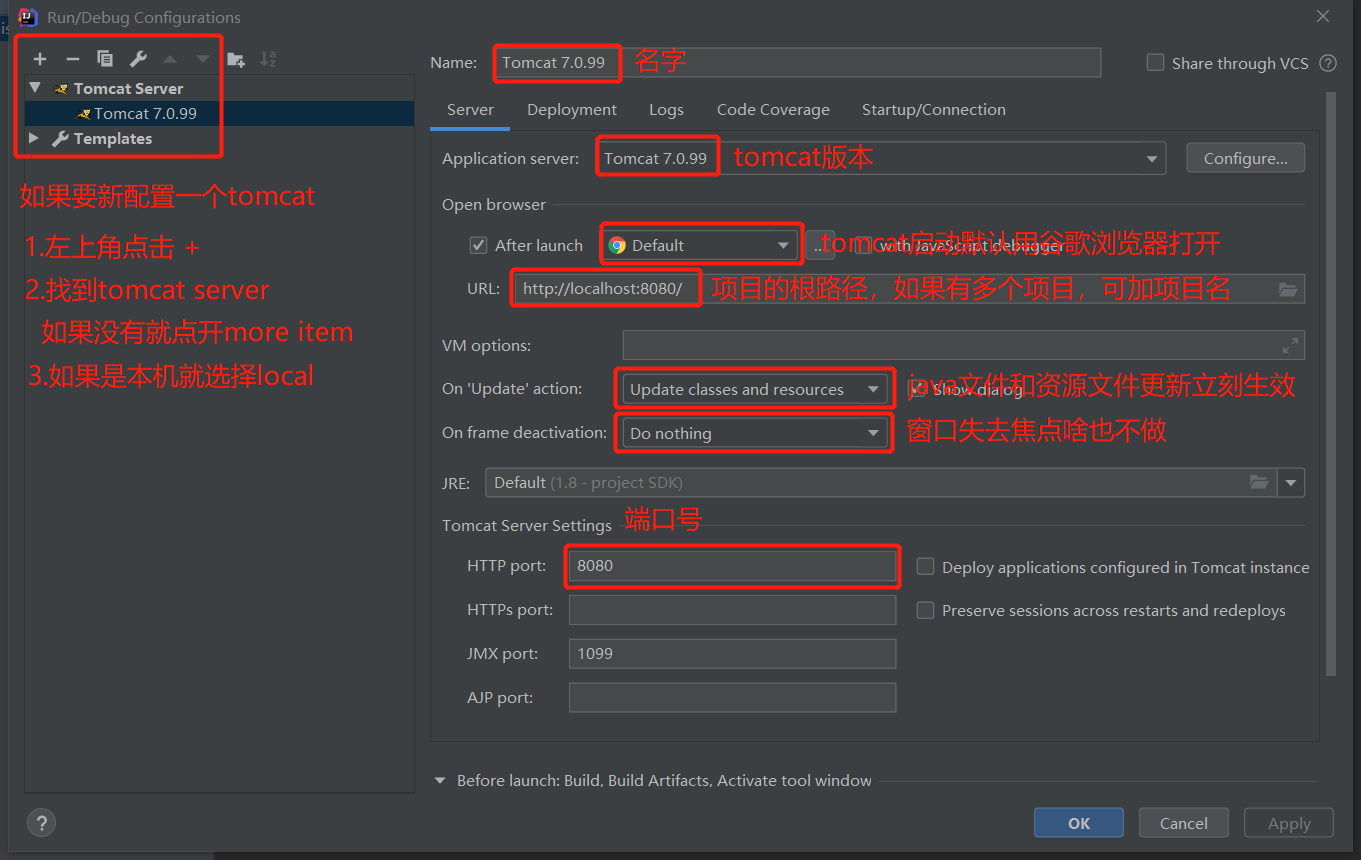Expand the Templates tree node

pos(34,138)
